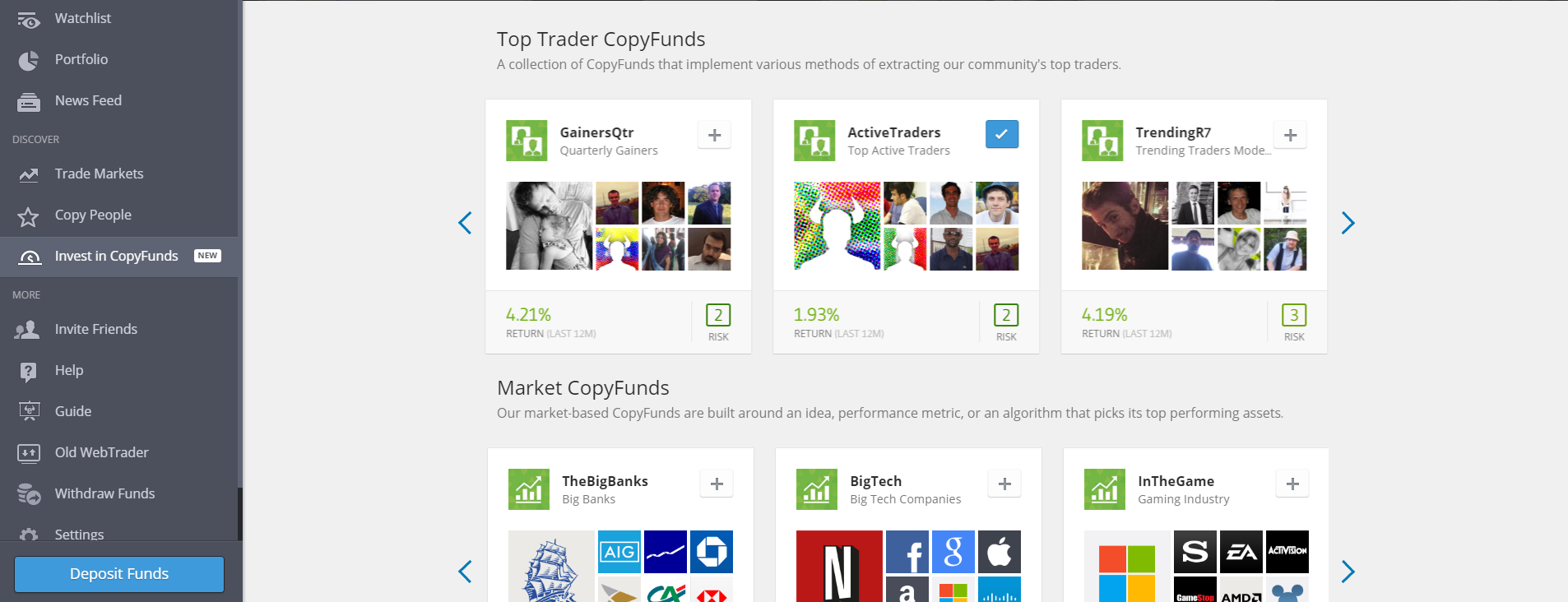Viewport: 1568px width, 602px height.
Task: Click the Withdraw Funds coins icon
Action: tap(29, 494)
